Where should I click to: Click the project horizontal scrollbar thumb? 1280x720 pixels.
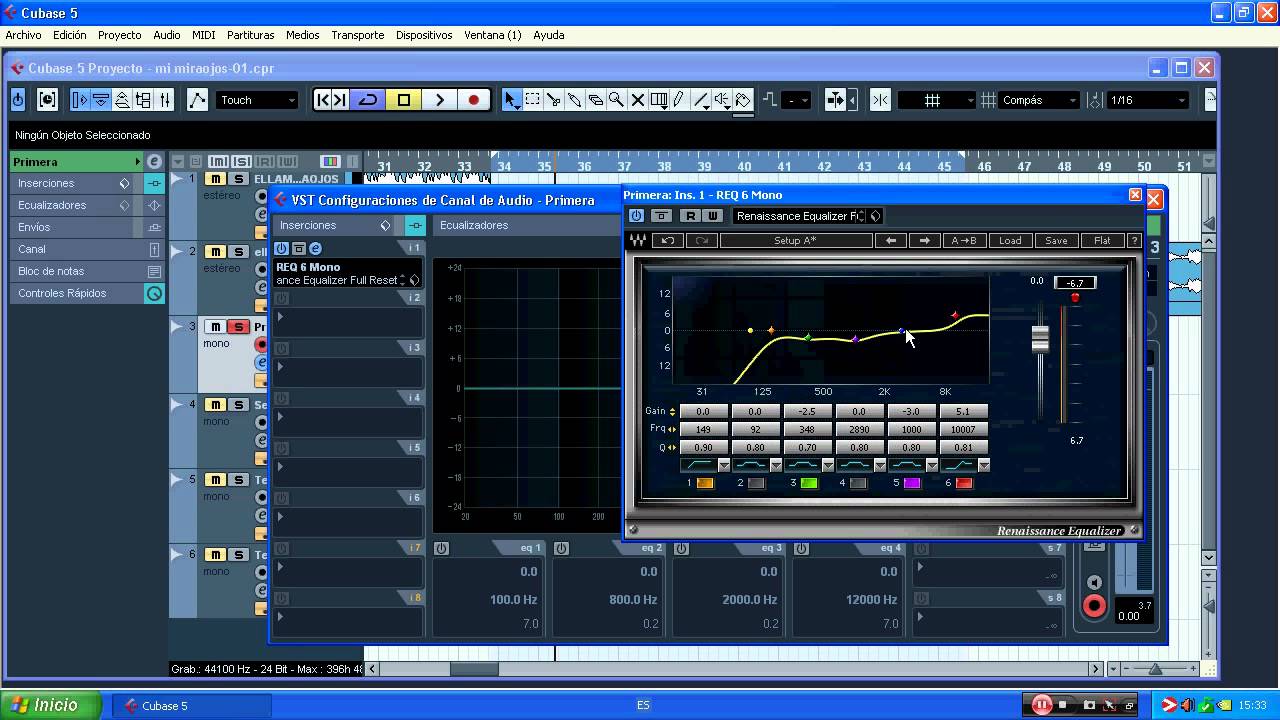[x=474, y=669]
